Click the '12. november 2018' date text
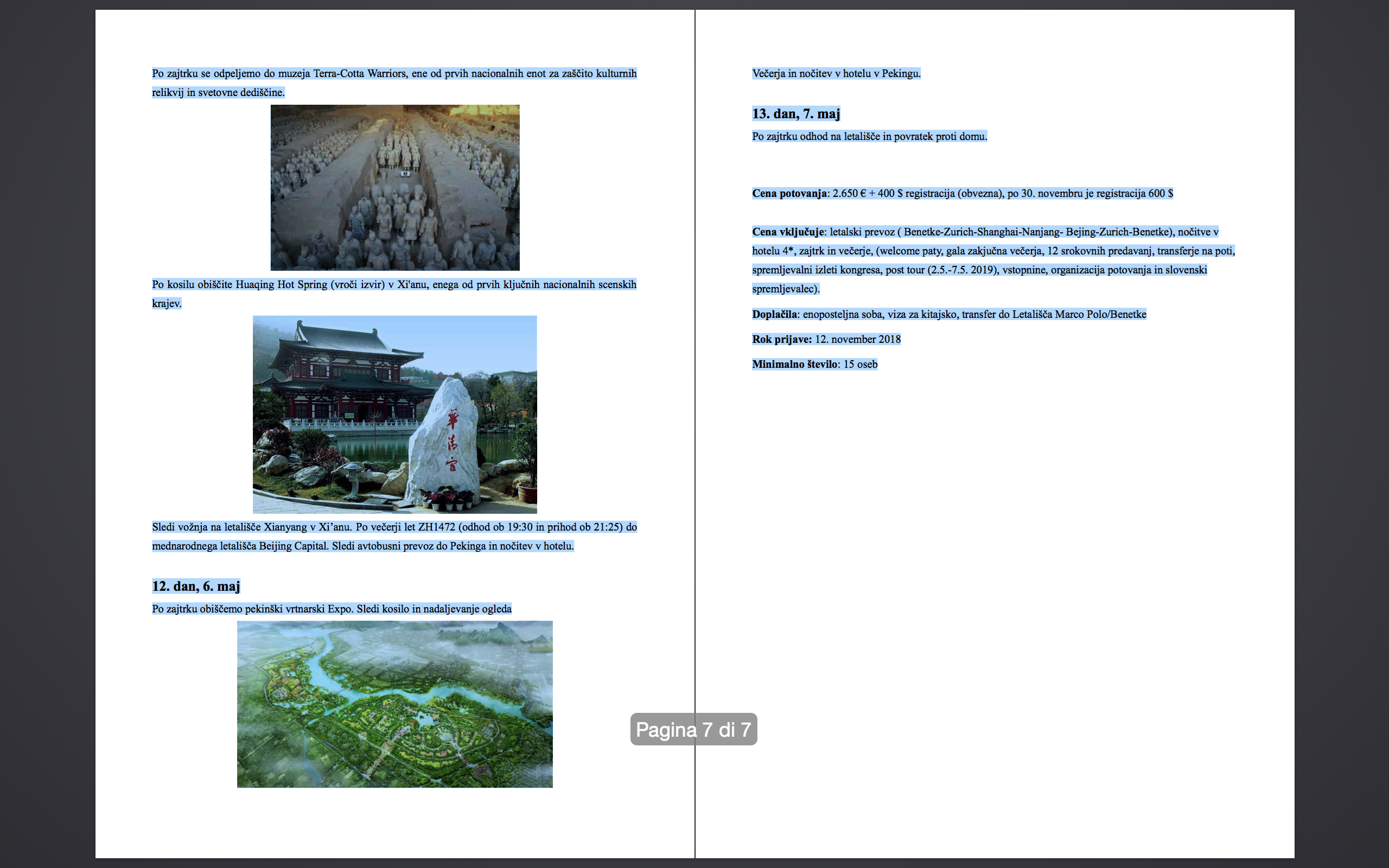 pyautogui.click(x=857, y=339)
